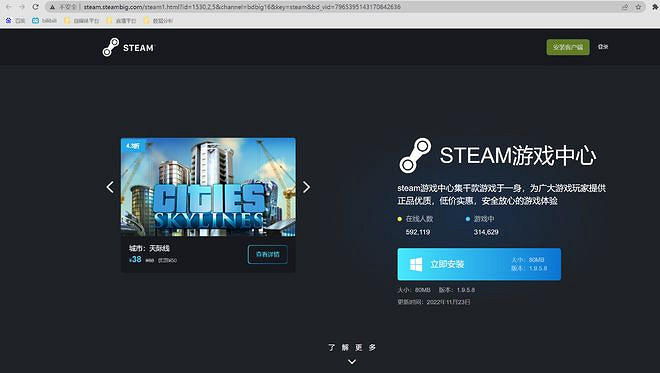Click the ¥38 price text

pyautogui.click(x=135, y=259)
